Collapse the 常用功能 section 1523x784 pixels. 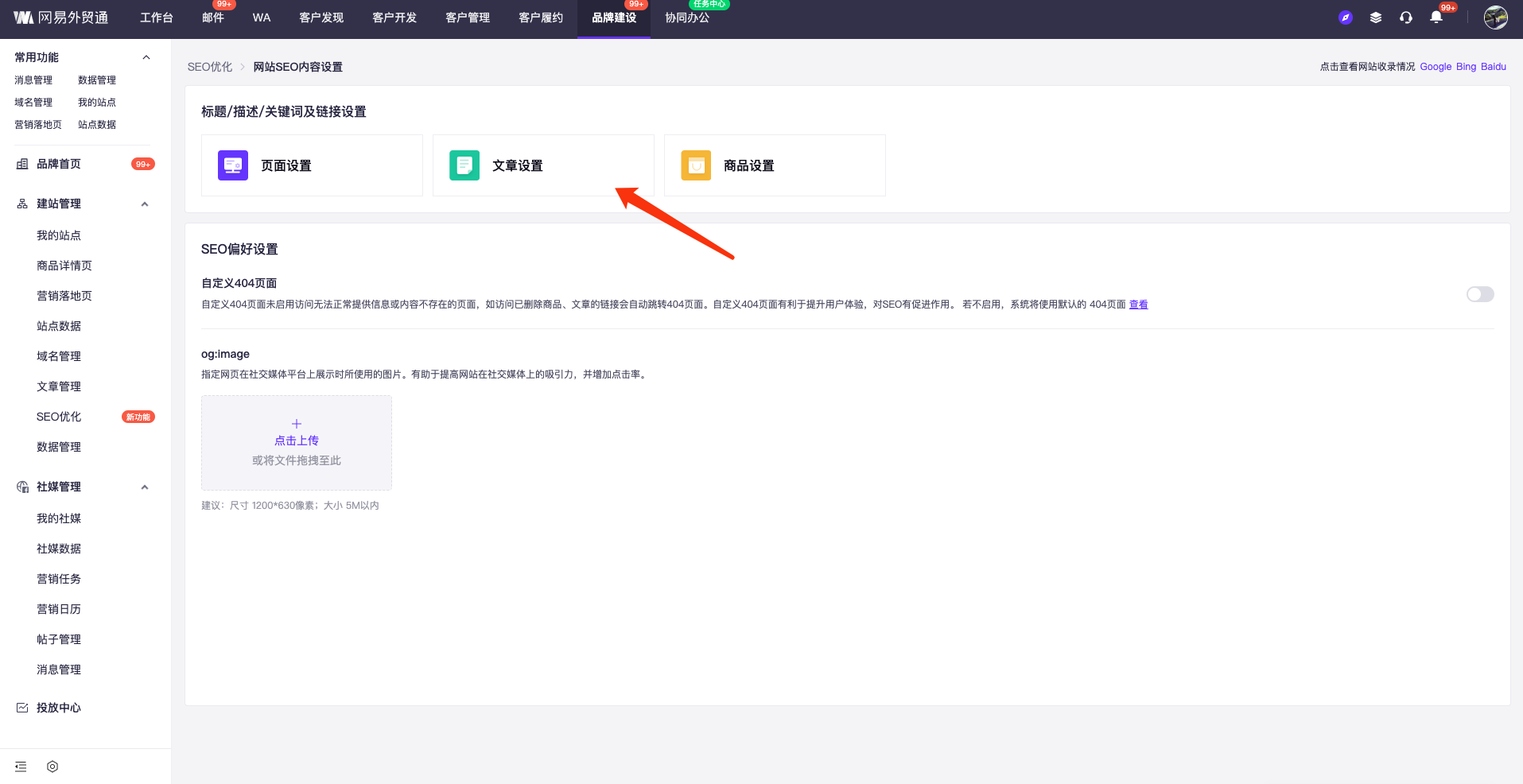point(146,57)
